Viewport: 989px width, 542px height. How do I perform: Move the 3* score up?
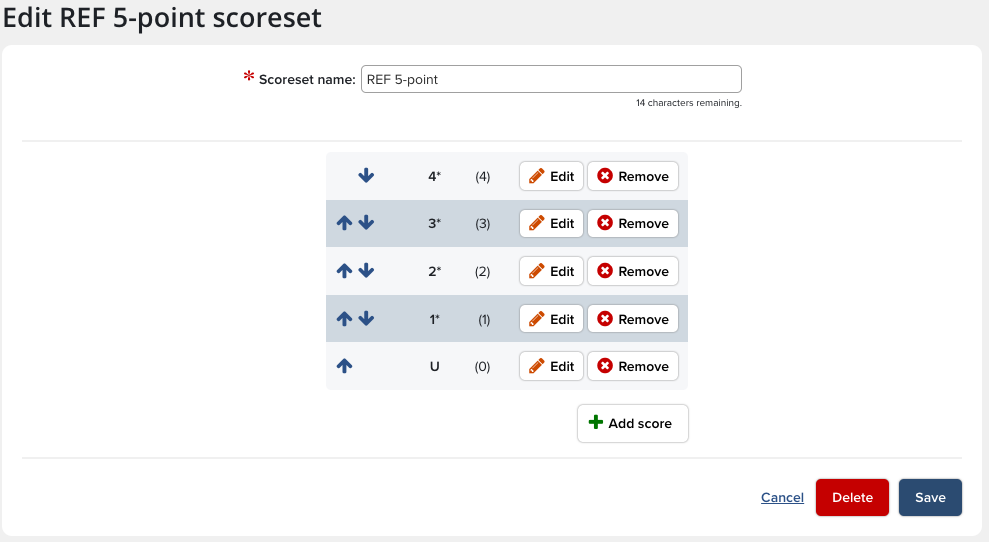click(x=345, y=224)
